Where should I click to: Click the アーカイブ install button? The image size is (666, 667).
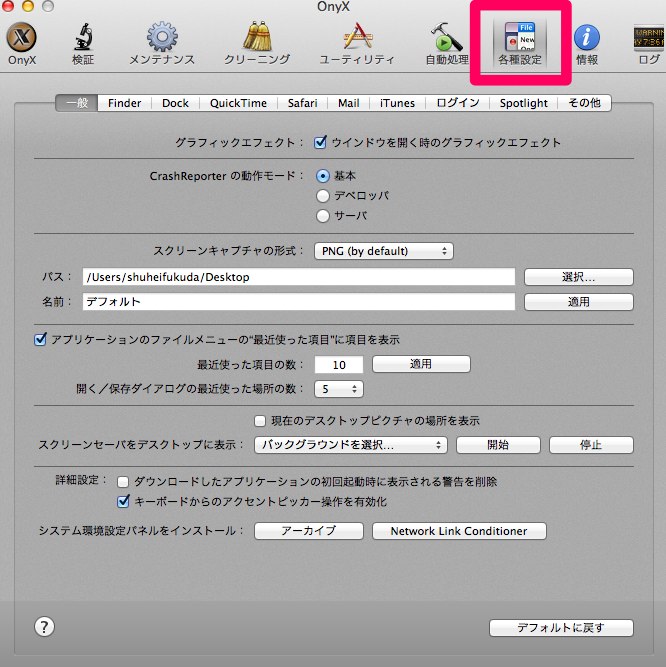[x=309, y=531]
